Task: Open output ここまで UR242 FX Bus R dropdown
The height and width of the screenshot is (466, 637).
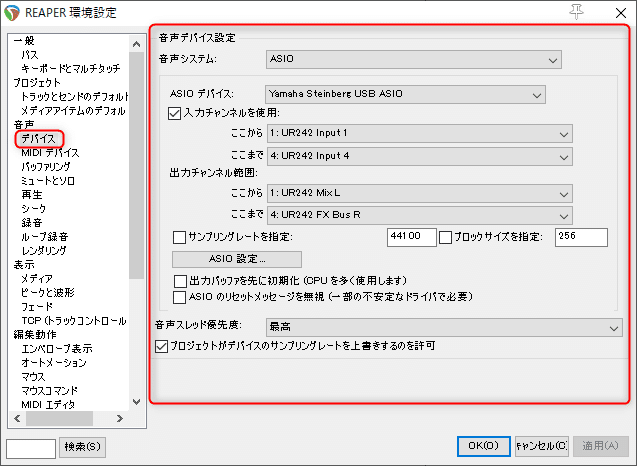Action: 420,215
